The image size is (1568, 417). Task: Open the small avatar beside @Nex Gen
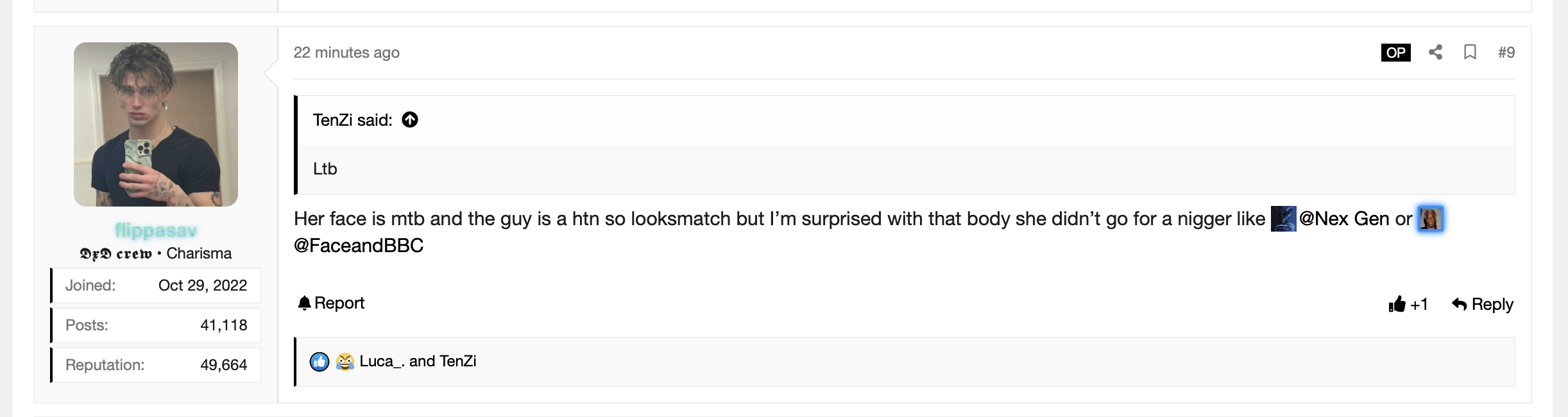pyautogui.click(x=1283, y=219)
